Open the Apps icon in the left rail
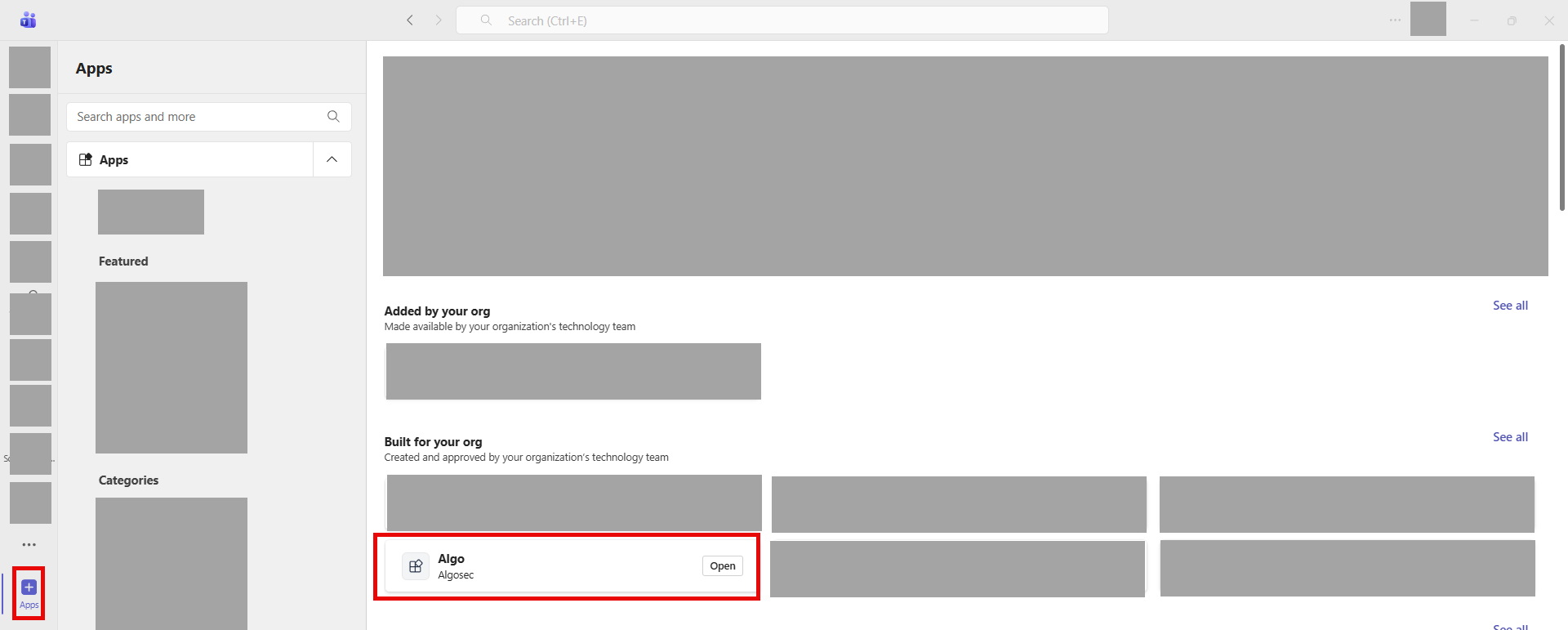 (29, 592)
